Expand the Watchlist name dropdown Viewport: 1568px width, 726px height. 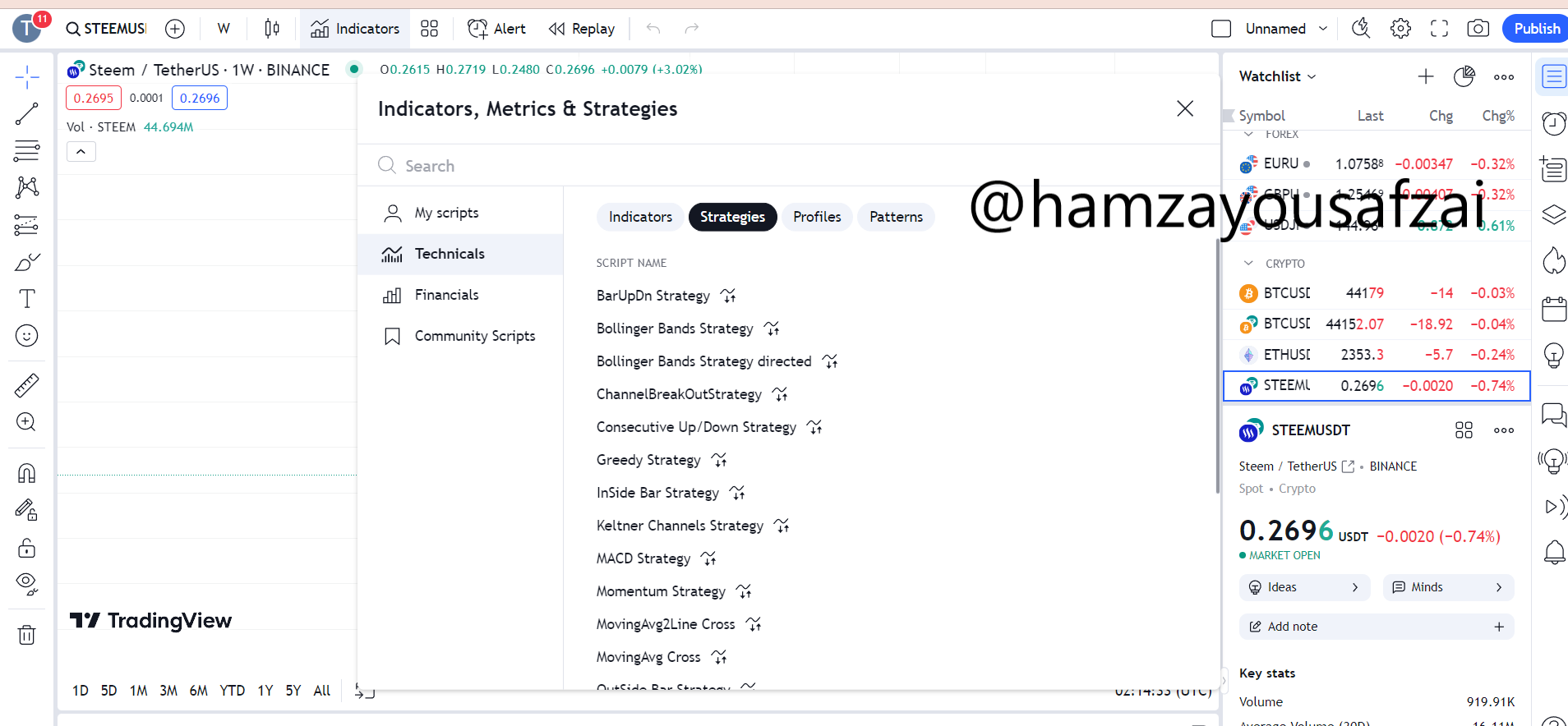[x=1278, y=76]
